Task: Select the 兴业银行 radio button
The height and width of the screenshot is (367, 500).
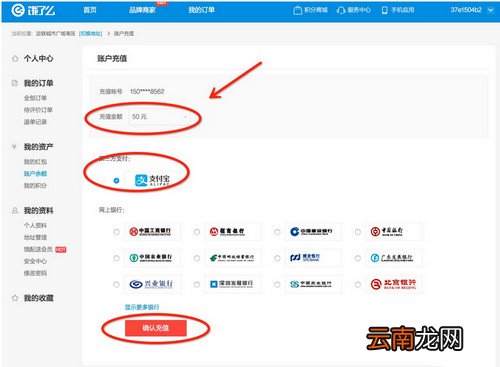Action: [x=116, y=284]
